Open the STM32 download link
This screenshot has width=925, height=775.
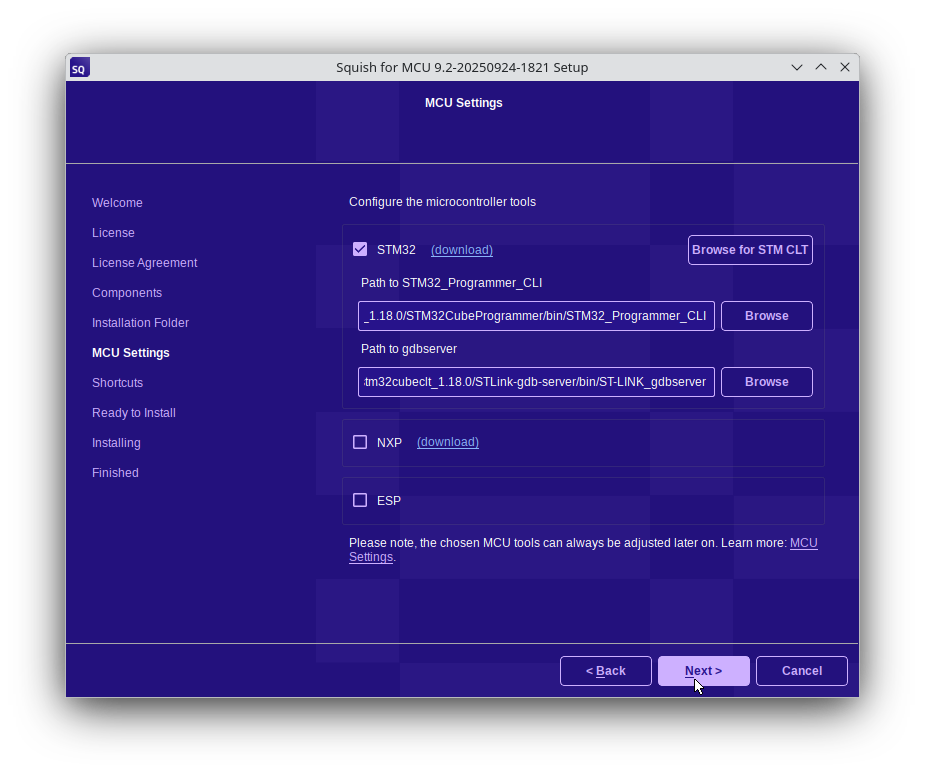[x=461, y=250]
